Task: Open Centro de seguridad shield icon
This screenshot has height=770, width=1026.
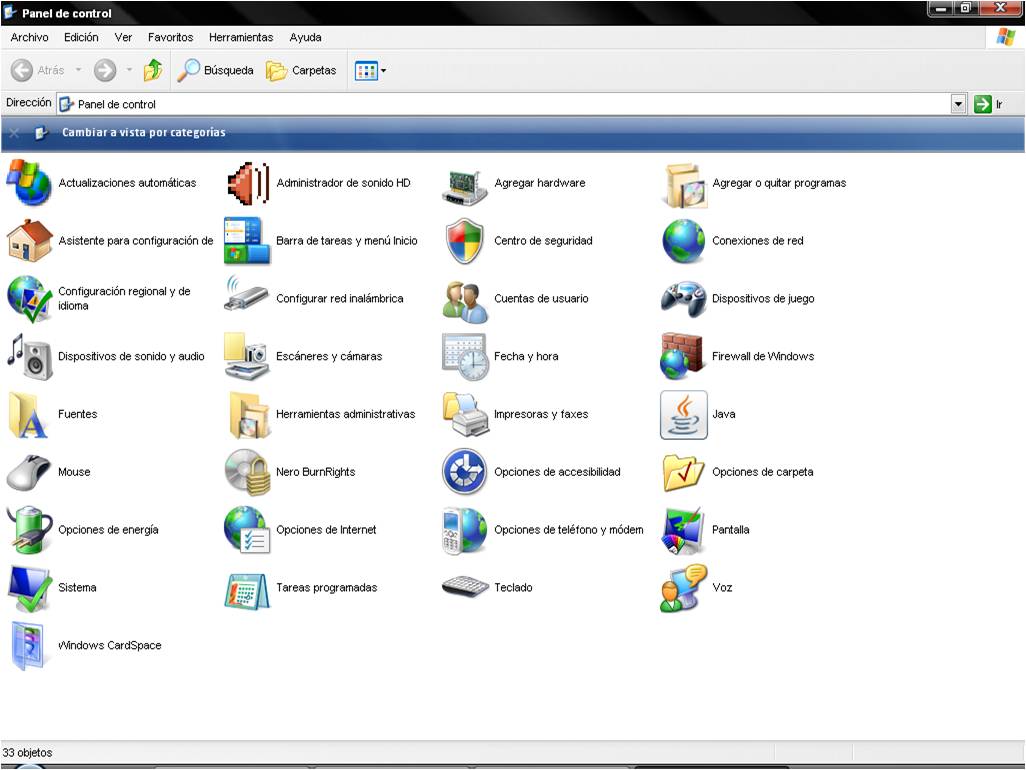Action: click(x=465, y=242)
